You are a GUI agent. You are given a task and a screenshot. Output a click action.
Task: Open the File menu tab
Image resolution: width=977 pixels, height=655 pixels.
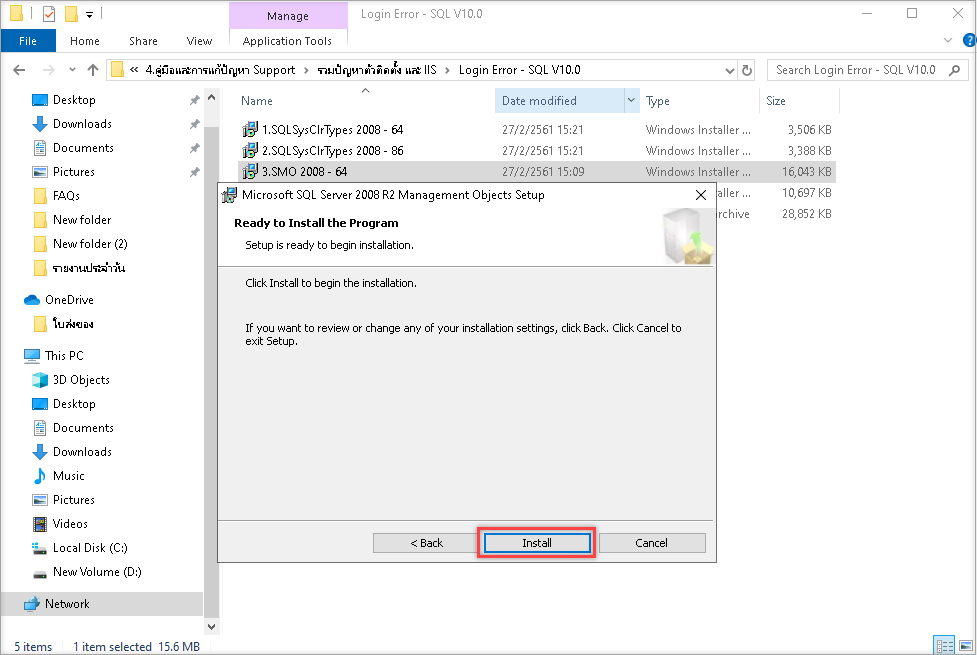(x=28, y=41)
